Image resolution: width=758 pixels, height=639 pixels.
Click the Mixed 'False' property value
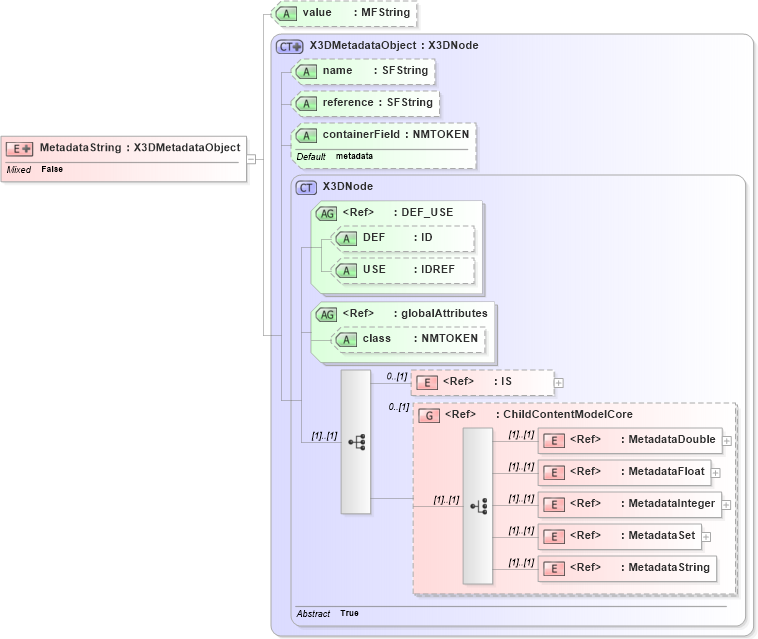[52, 169]
